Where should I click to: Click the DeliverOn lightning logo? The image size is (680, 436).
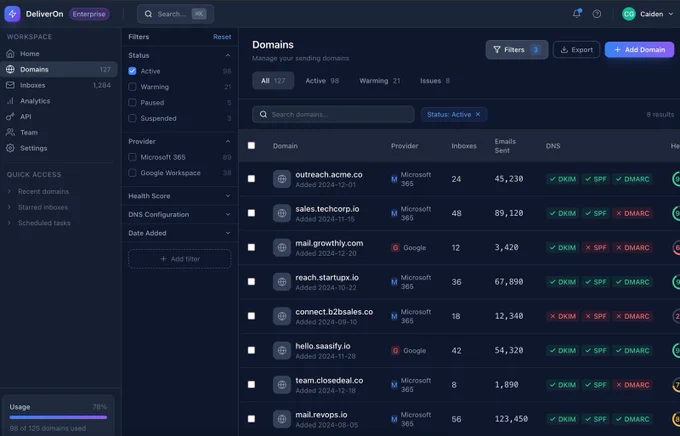12,14
